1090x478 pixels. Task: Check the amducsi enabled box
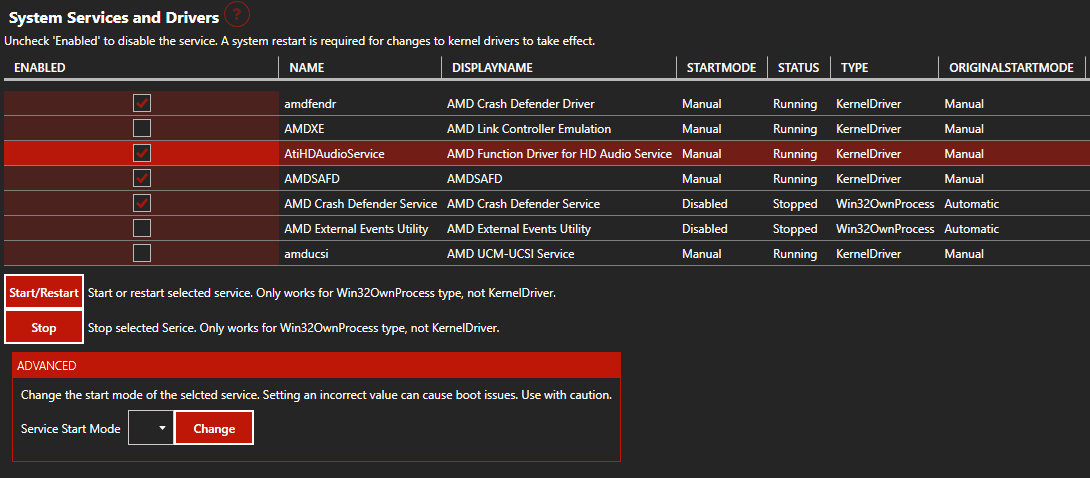pos(142,253)
